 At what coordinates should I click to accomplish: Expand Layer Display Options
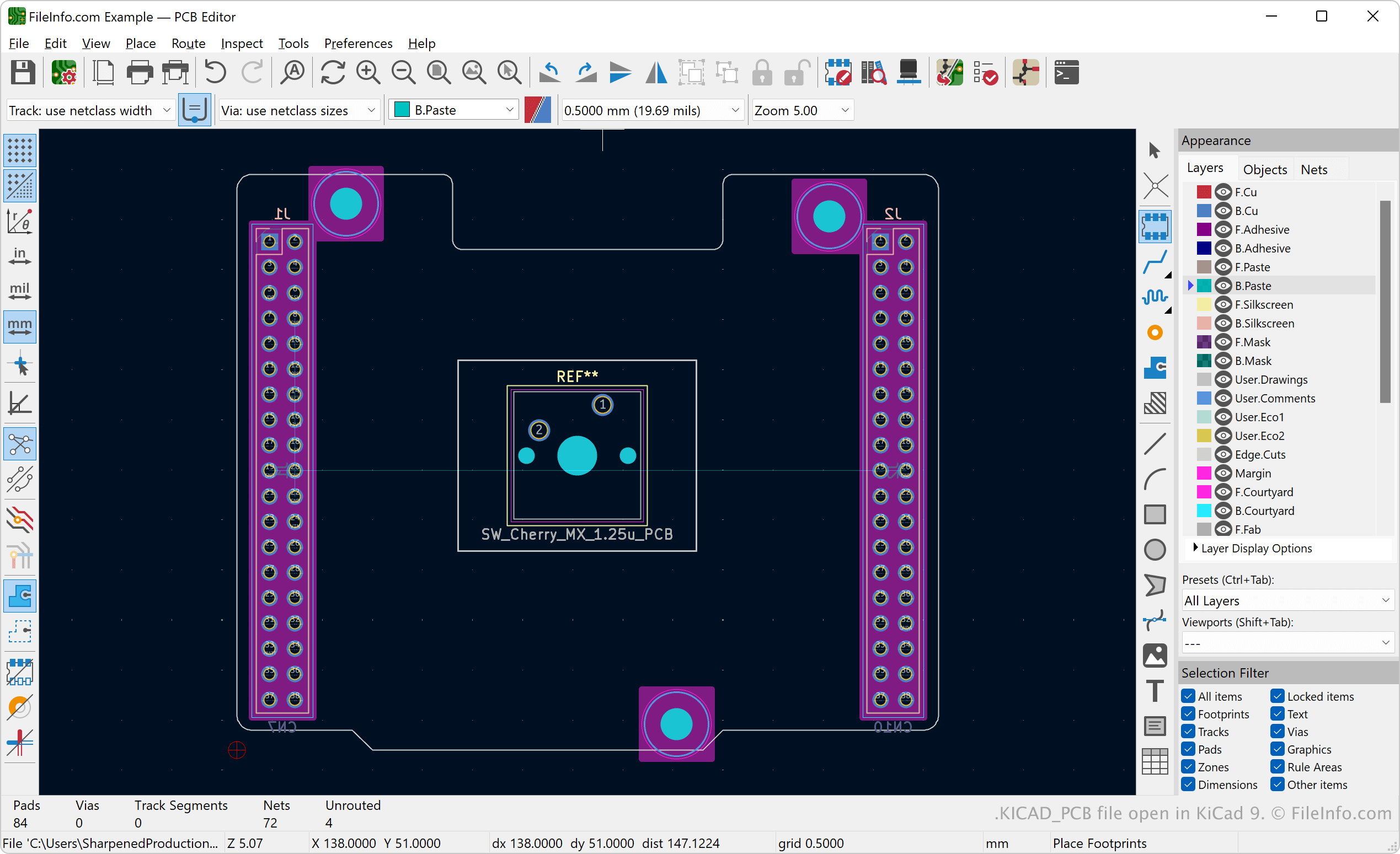coord(1195,548)
